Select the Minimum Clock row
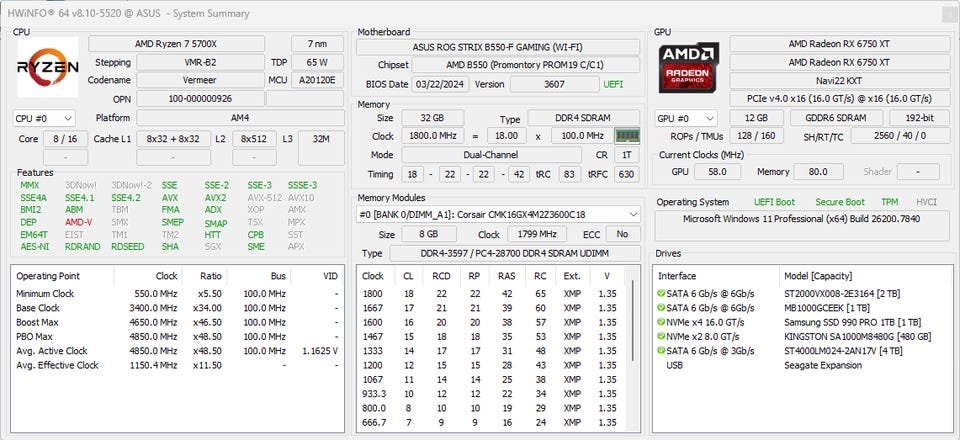Image resolution: width=960 pixels, height=440 pixels. 178,293
